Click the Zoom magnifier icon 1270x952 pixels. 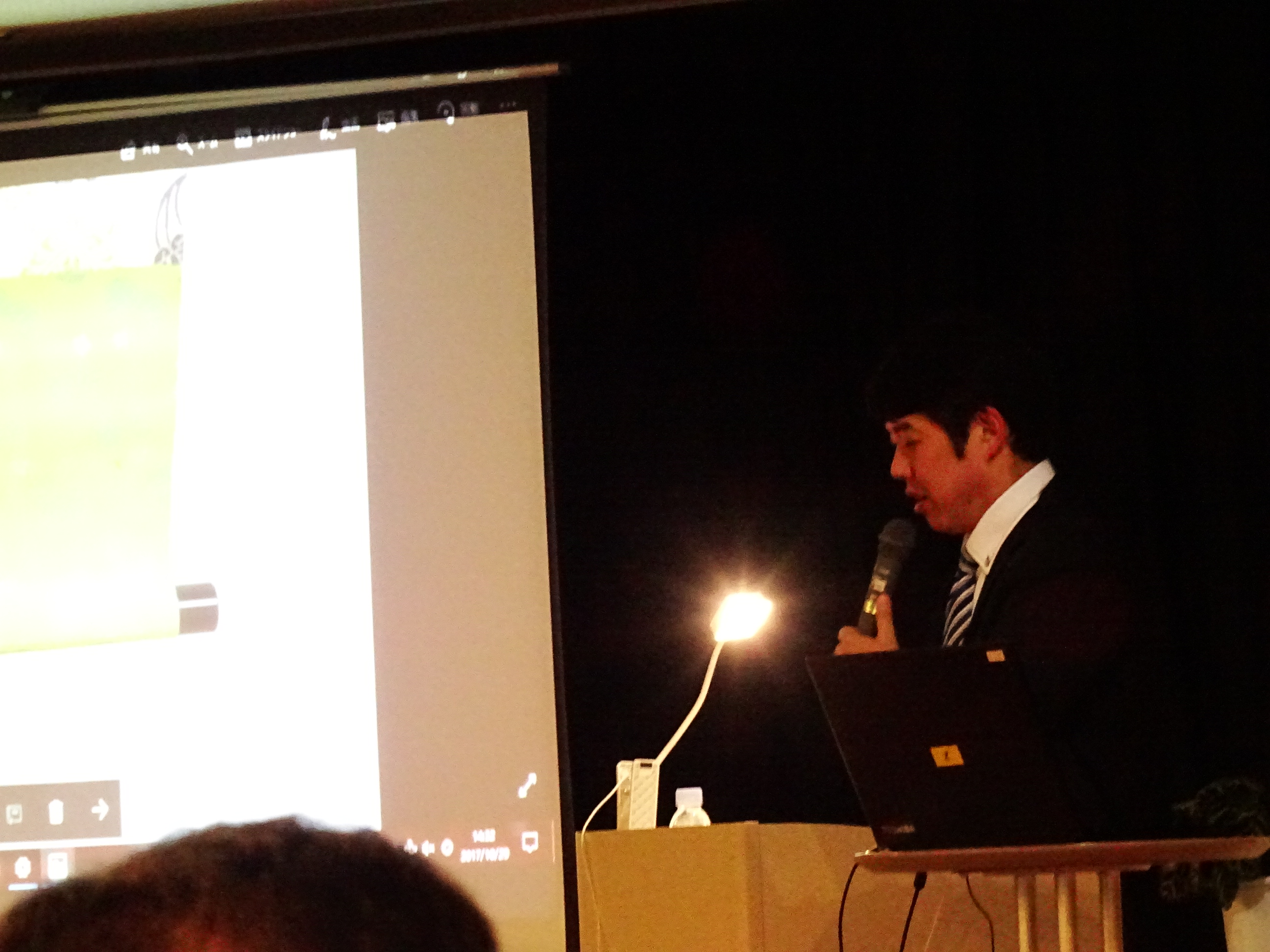185,145
